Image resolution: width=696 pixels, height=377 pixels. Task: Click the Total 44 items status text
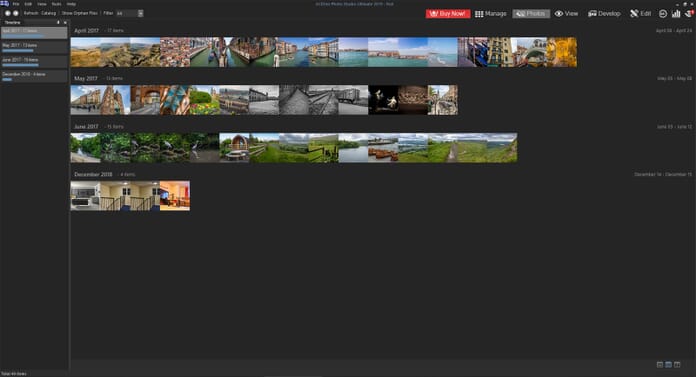14,374
